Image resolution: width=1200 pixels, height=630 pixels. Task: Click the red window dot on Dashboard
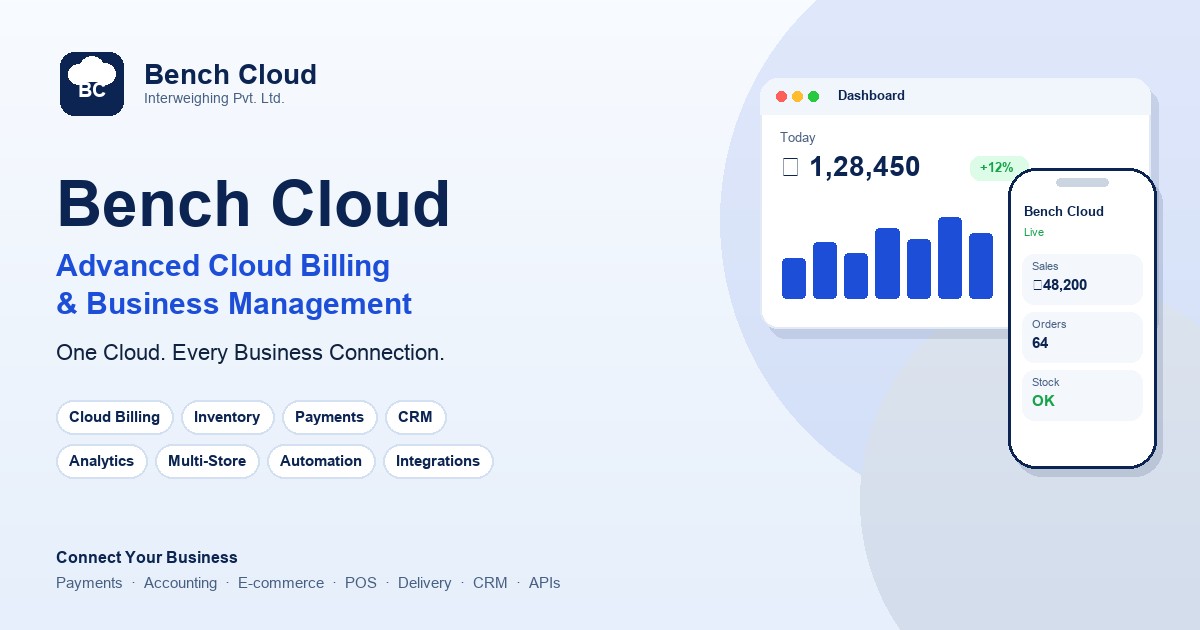coord(782,96)
